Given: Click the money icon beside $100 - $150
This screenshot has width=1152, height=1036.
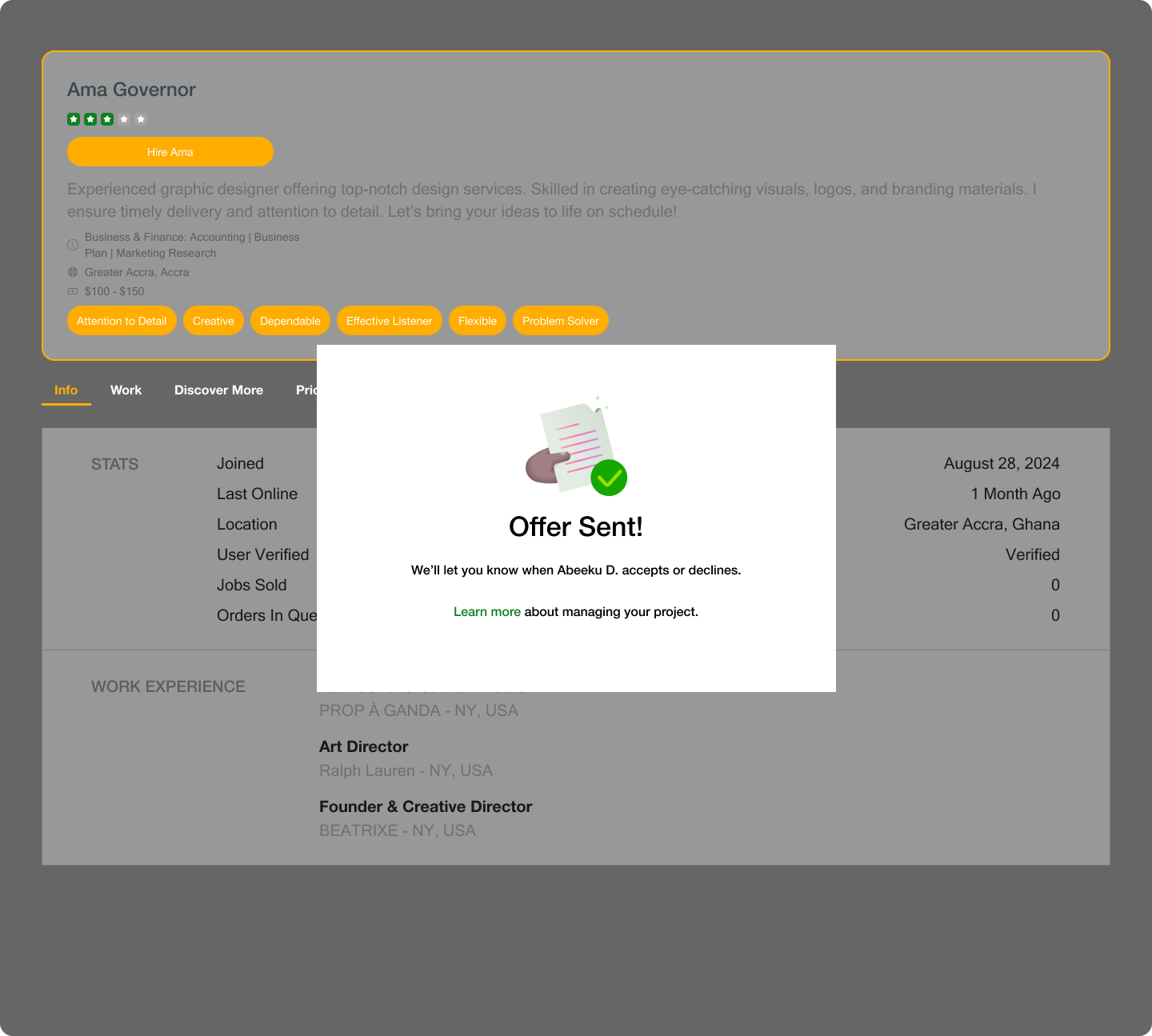Looking at the screenshot, I should [73, 291].
